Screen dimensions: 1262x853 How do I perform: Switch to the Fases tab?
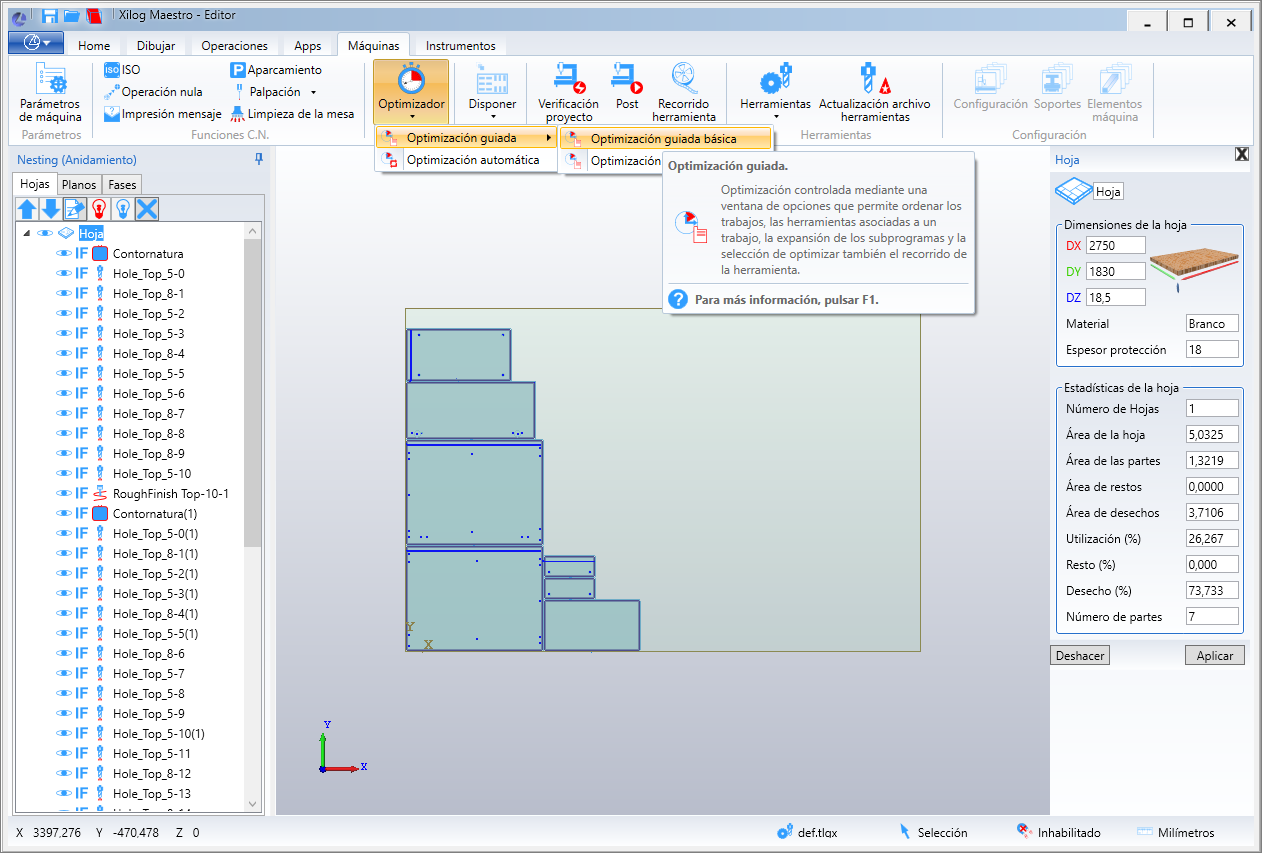point(122,184)
